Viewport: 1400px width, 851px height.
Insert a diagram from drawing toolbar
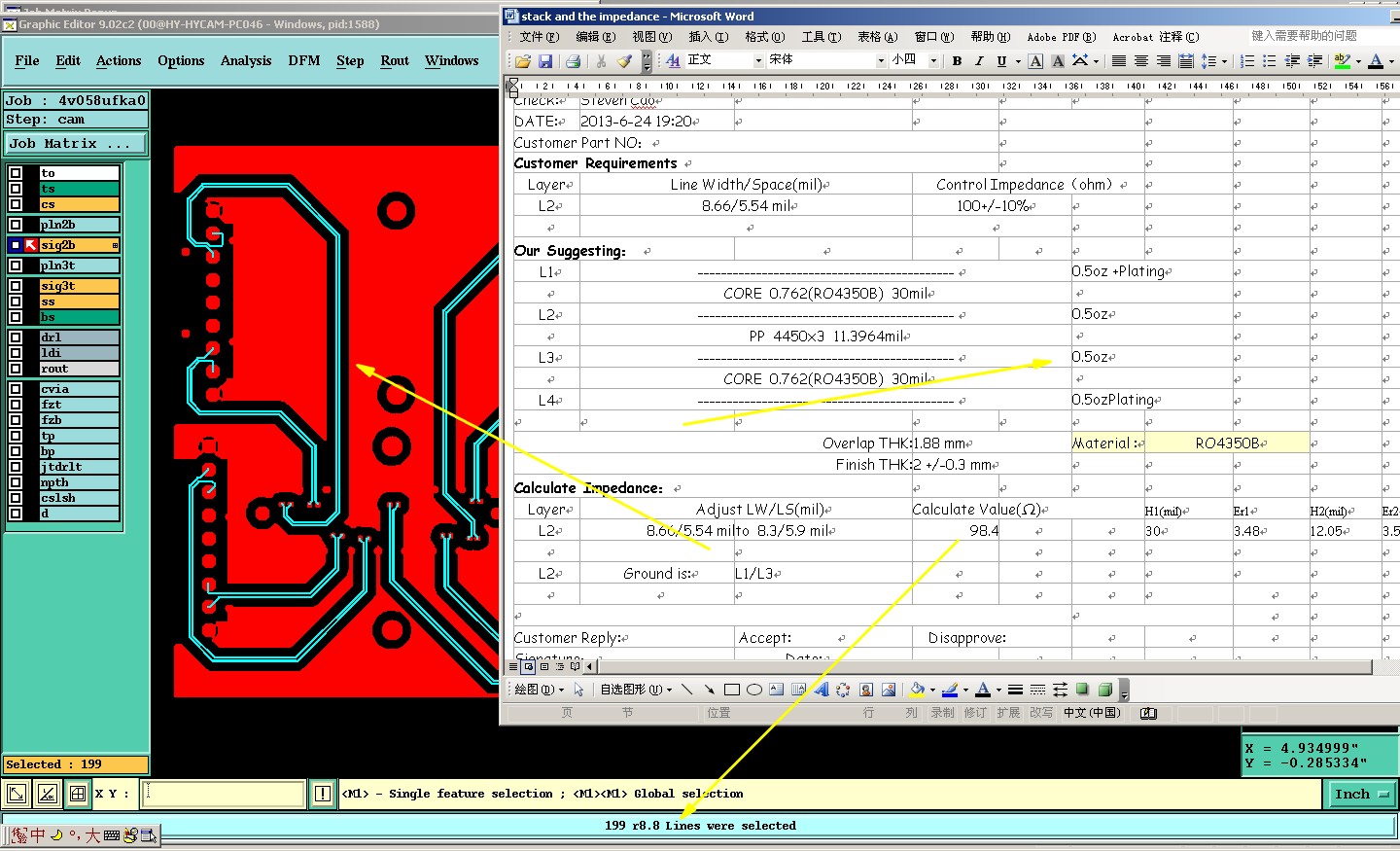tap(843, 690)
